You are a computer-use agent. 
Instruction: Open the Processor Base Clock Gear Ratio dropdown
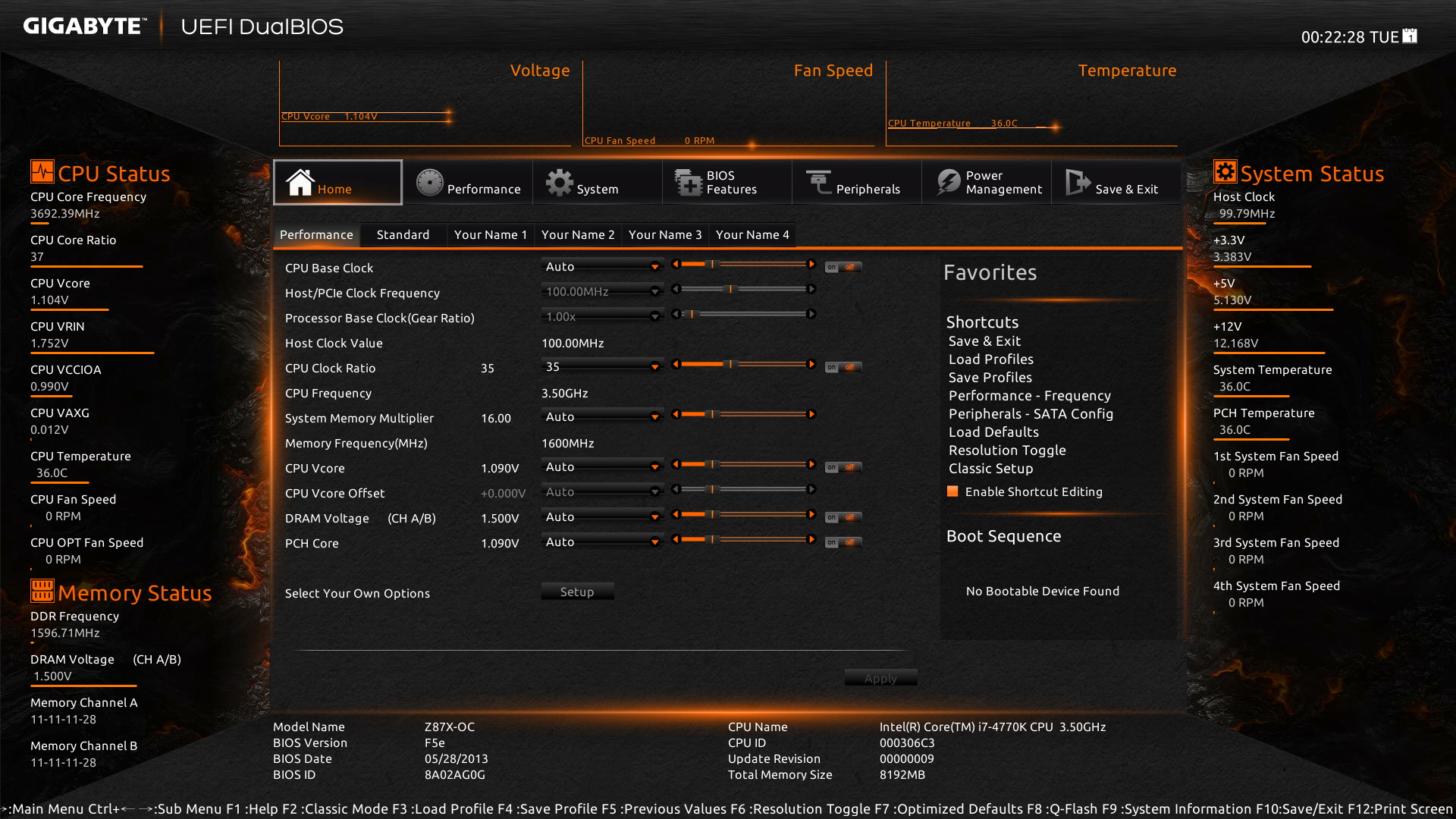[x=602, y=316]
